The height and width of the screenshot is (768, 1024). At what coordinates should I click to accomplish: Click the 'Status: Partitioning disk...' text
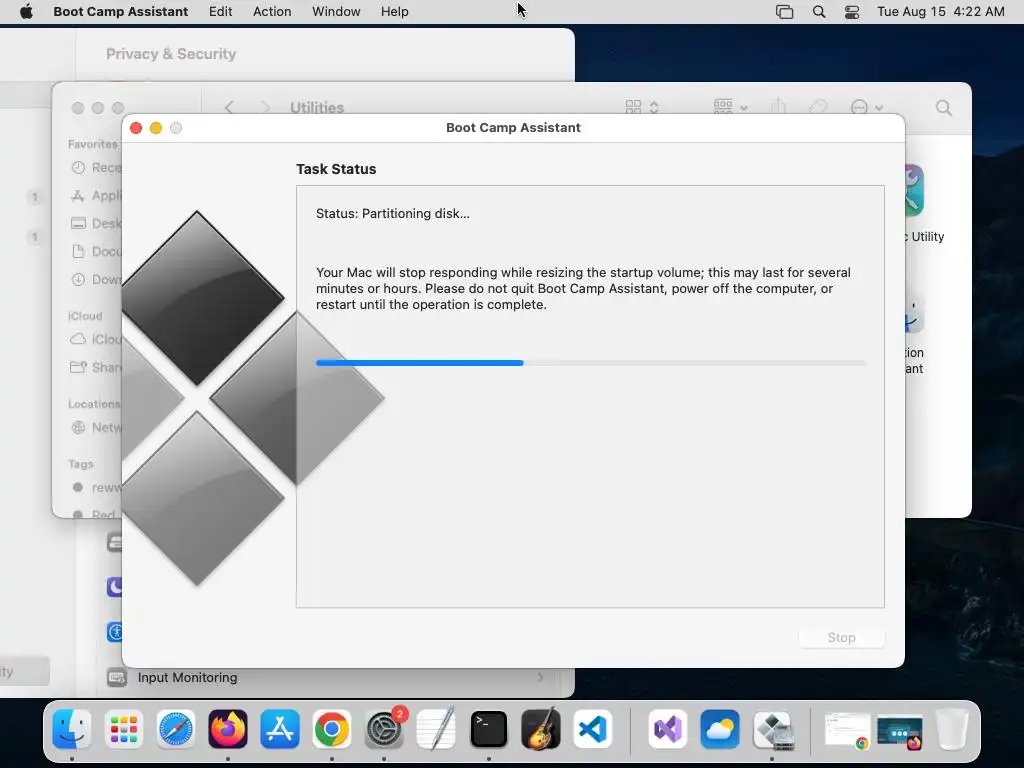click(x=392, y=214)
